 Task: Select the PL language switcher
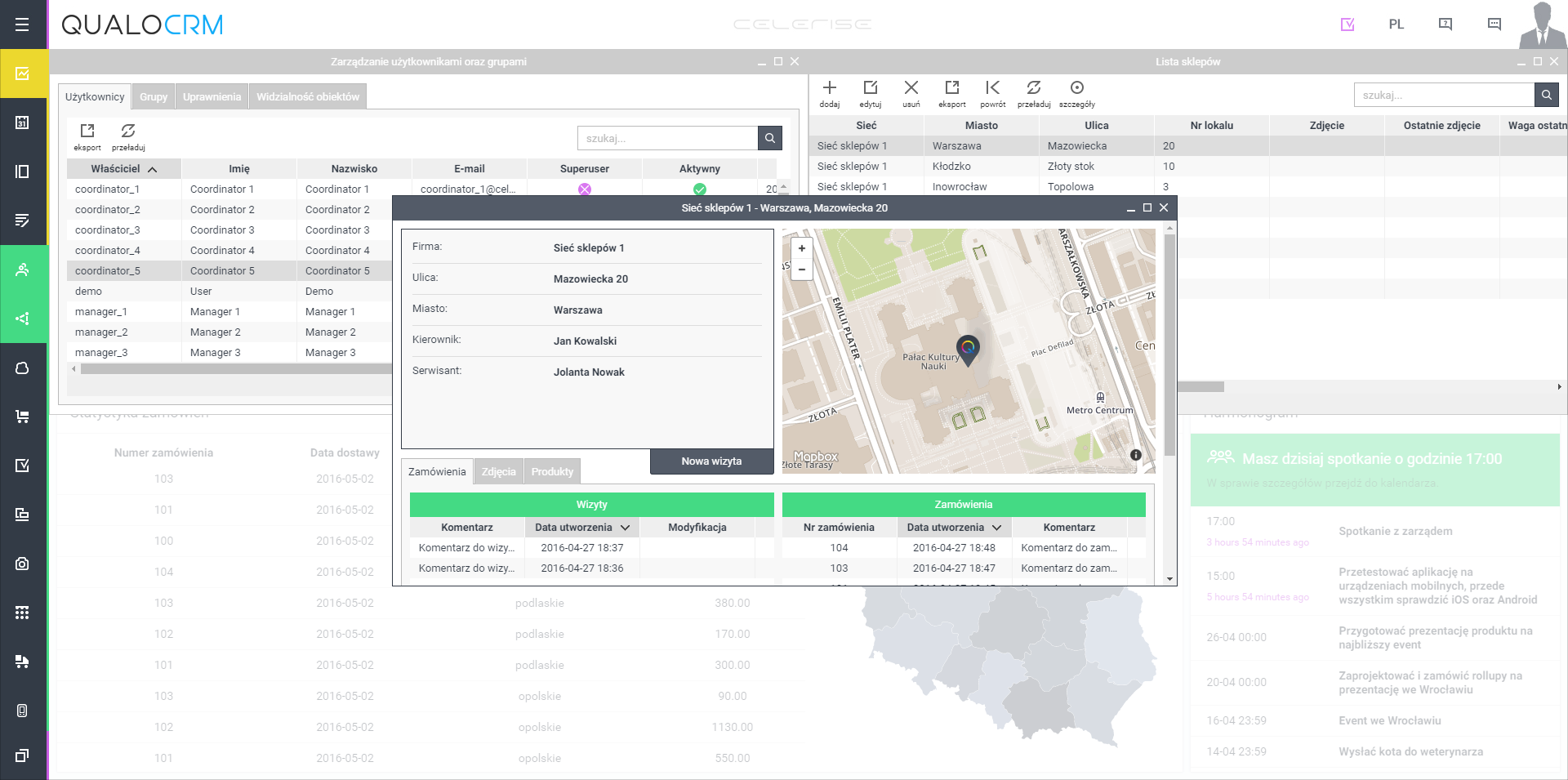coord(1396,25)
